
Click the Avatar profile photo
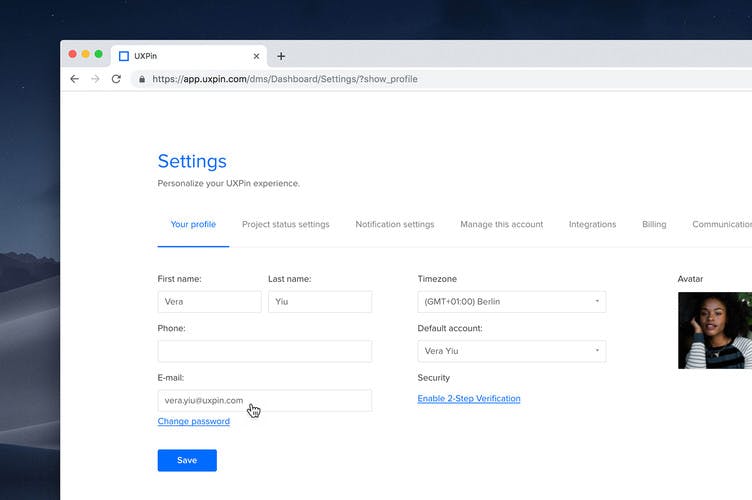715,330
